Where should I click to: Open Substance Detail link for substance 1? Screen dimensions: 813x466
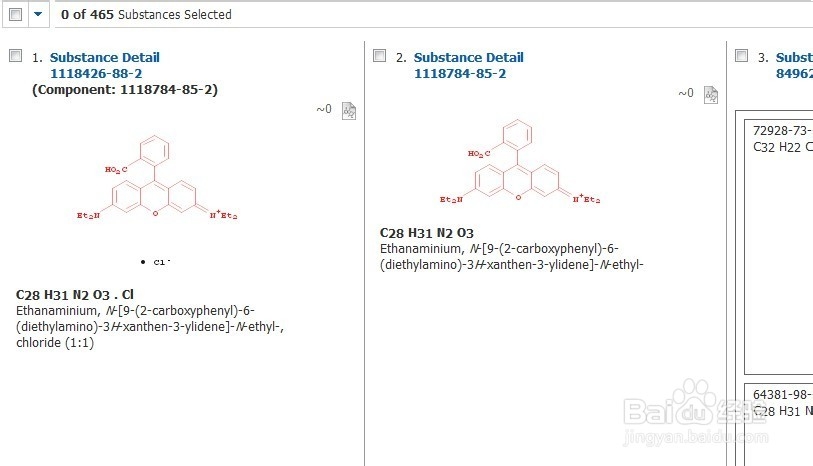point(104,57)
